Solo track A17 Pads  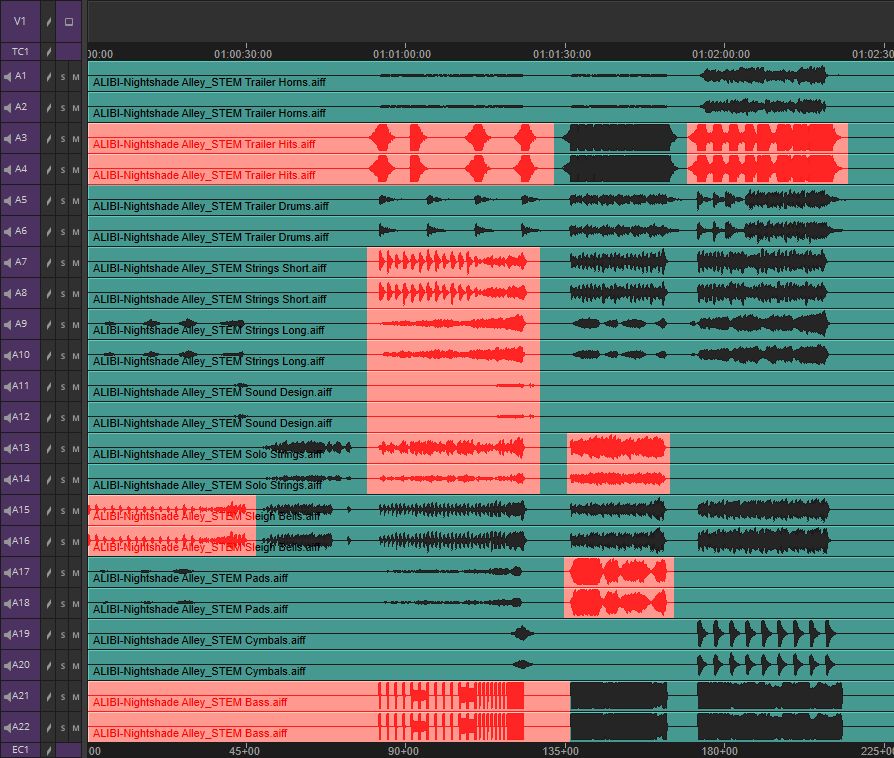coord(63,573)
